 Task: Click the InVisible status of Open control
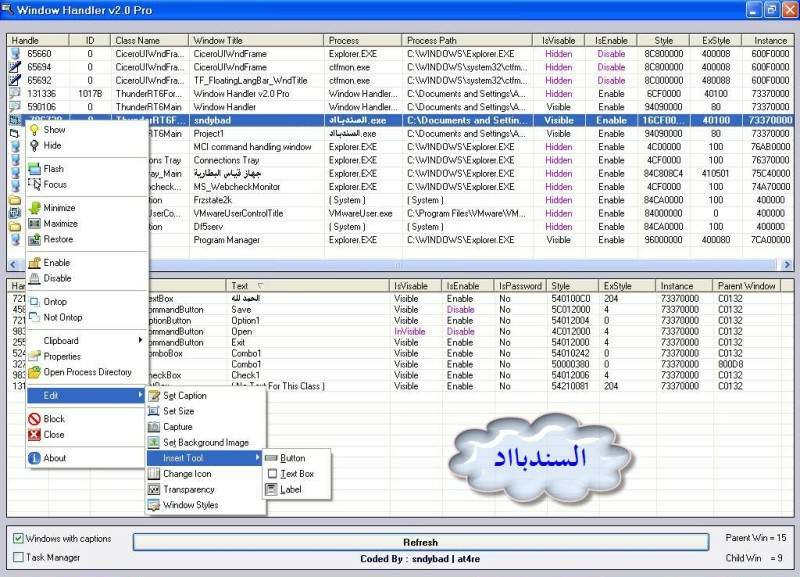tap(409, 332)
